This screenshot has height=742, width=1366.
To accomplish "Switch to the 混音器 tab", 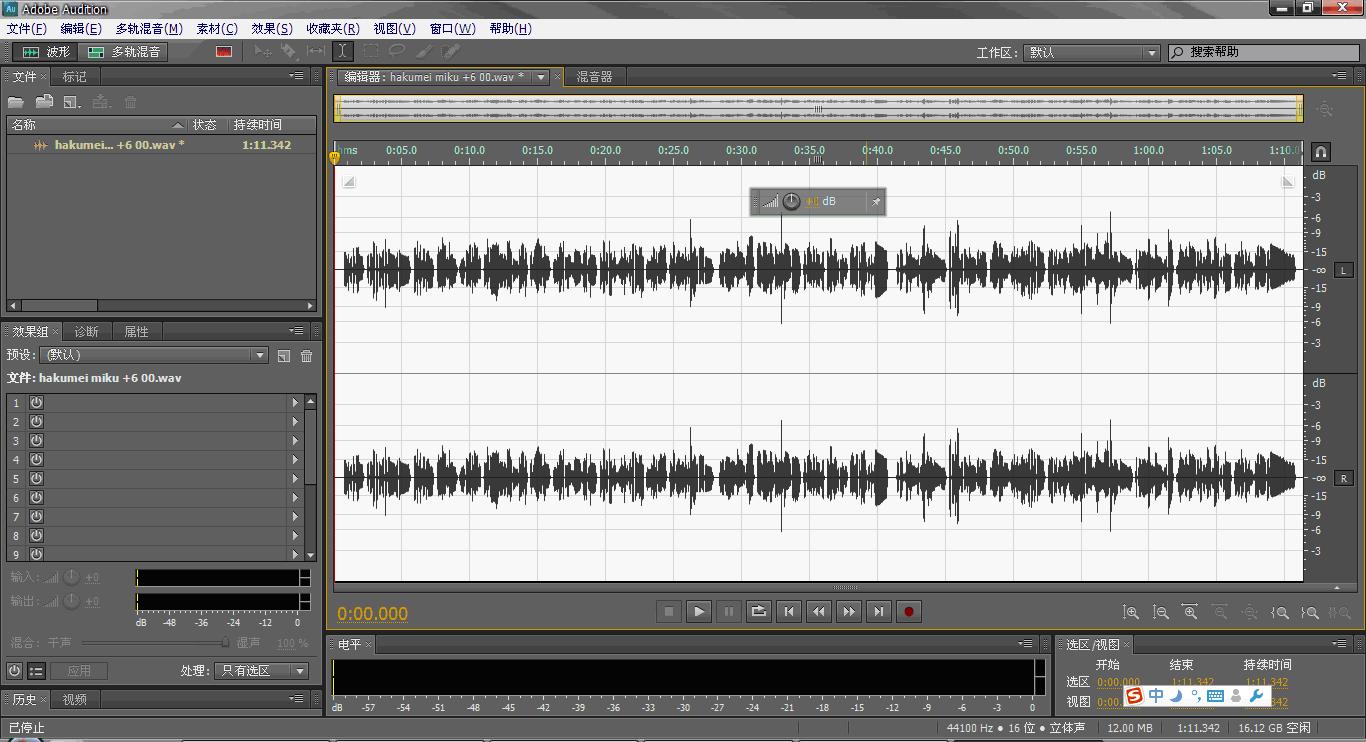I will (x=594, y=76).
